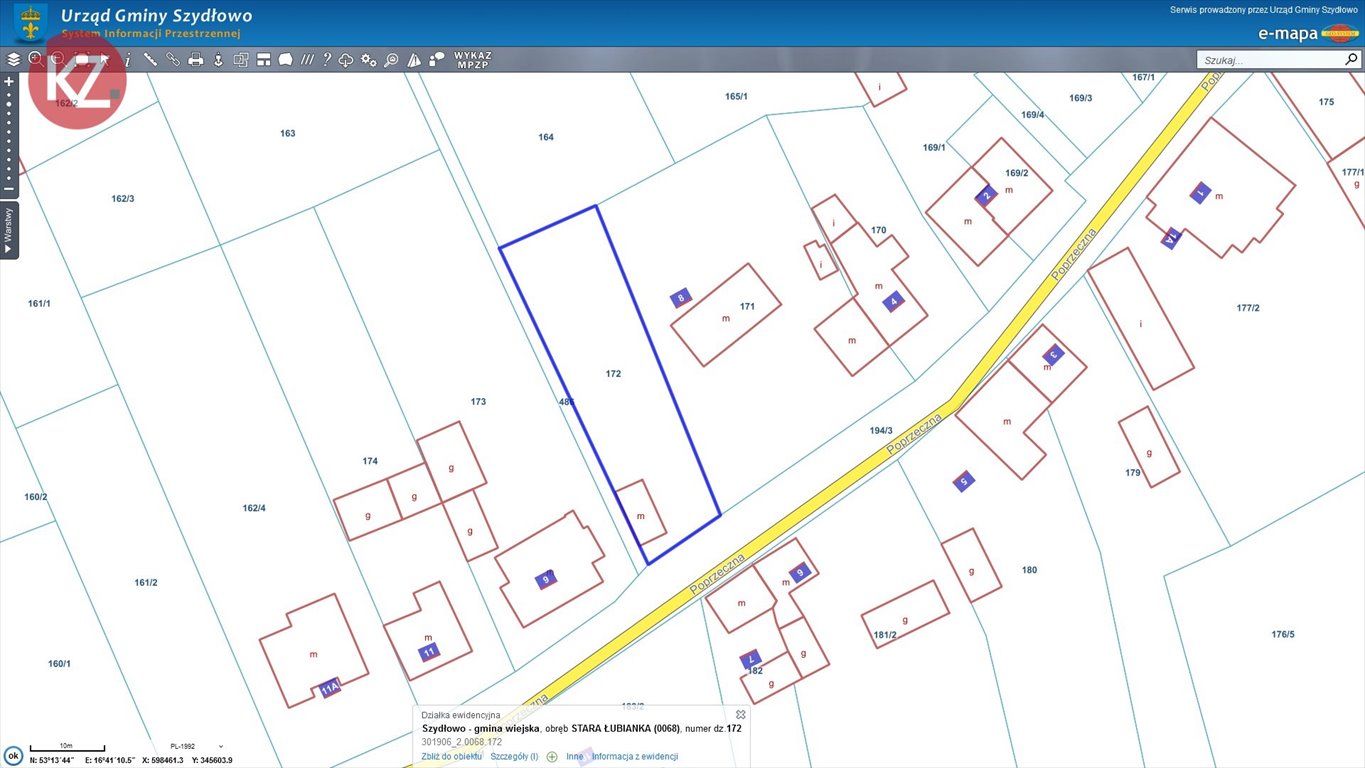1365x768 pixels.
Task: Click the round ok button
Action: click(x=14, y=756)
